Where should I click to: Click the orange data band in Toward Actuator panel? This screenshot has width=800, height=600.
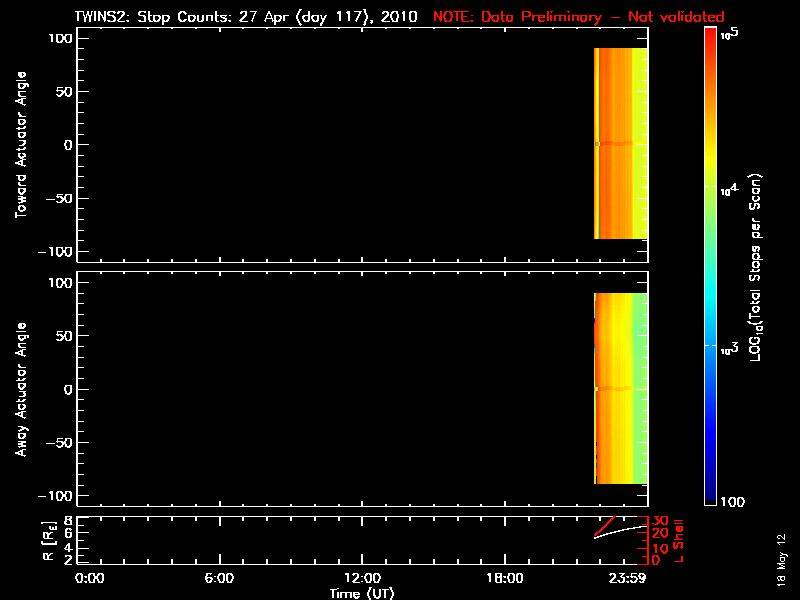click(x=621, y=143)
